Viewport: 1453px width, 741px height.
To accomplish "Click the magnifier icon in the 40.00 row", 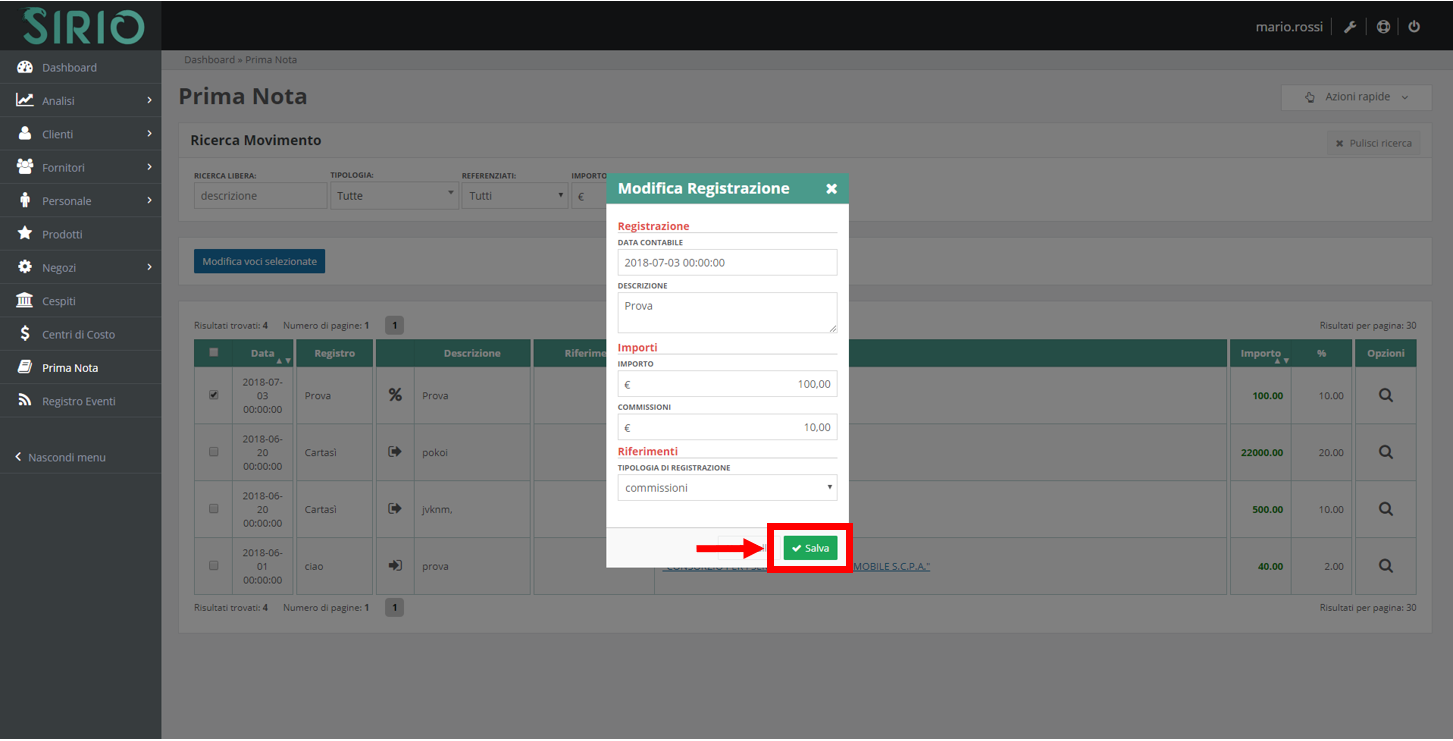I will click(1385, 566).
